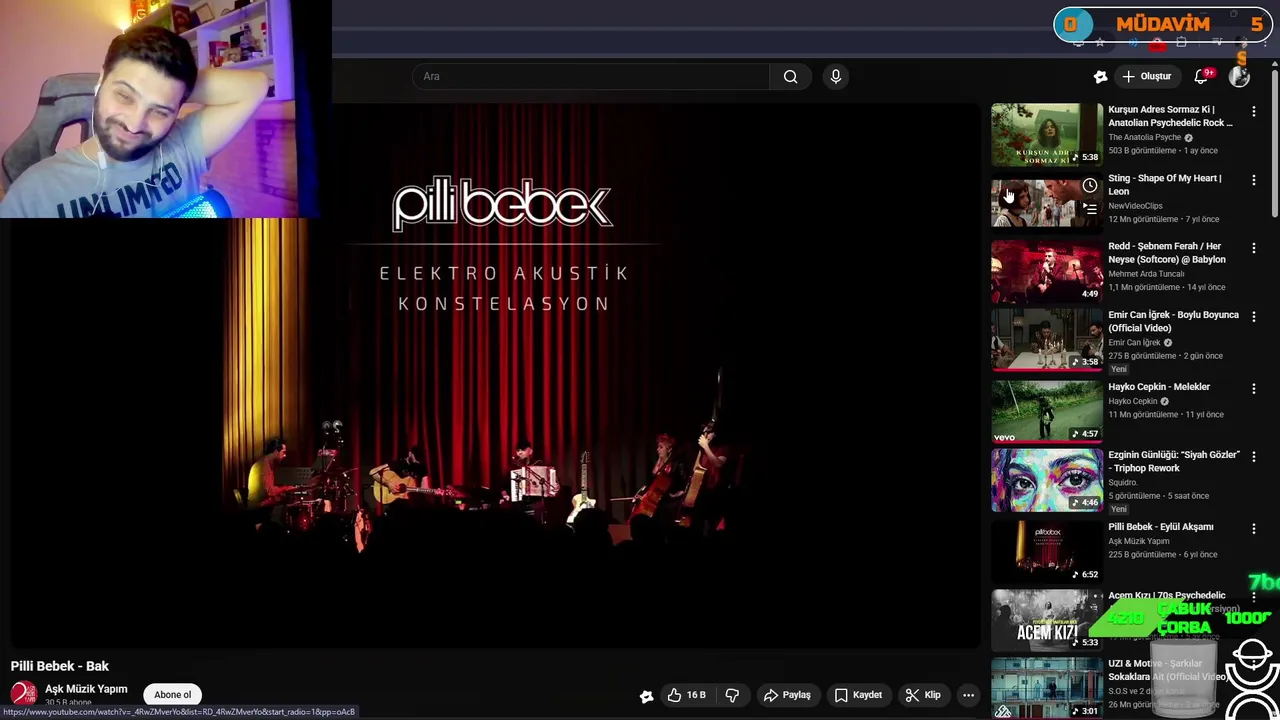The image size is (1280, 720).
Task: Create a clip with the Klip button
Action: tap(923, 695)
